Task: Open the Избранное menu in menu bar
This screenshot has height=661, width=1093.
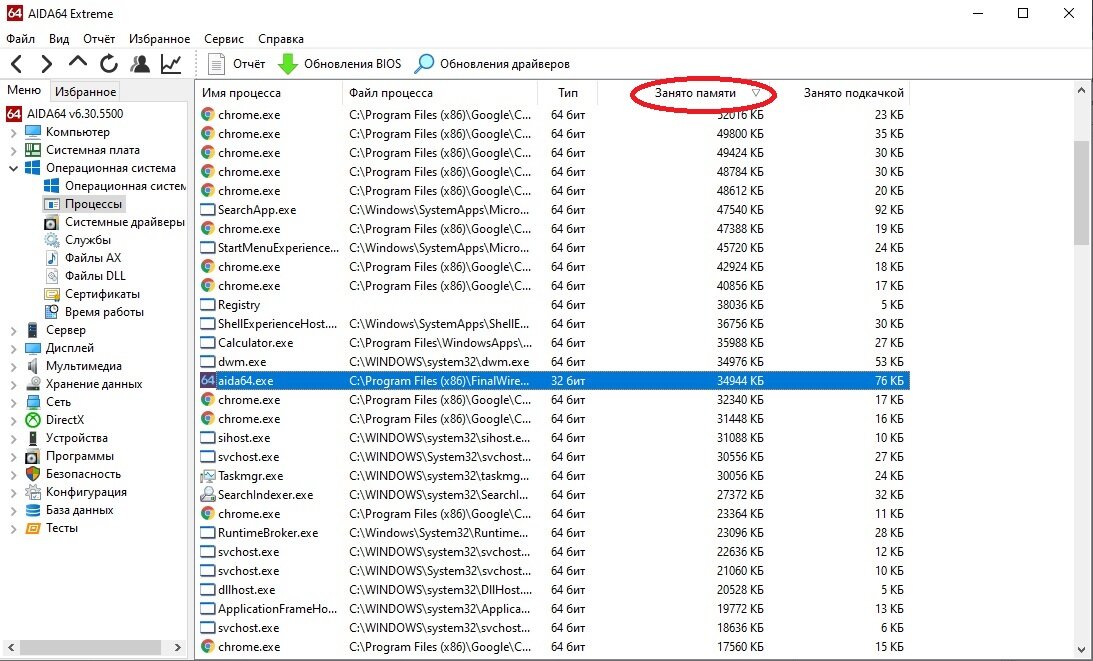Action: [x=160, y=39]
